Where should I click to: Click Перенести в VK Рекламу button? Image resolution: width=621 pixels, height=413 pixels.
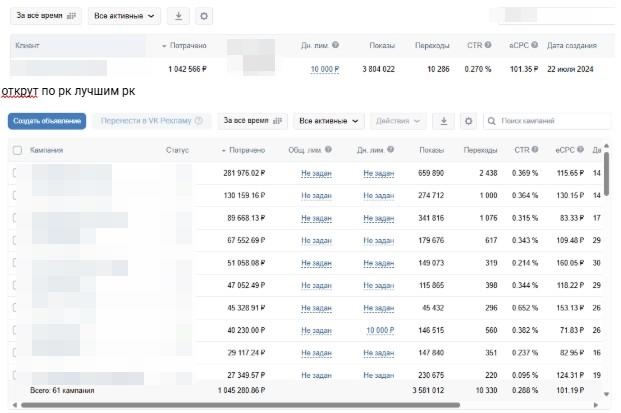click(151, 121)
